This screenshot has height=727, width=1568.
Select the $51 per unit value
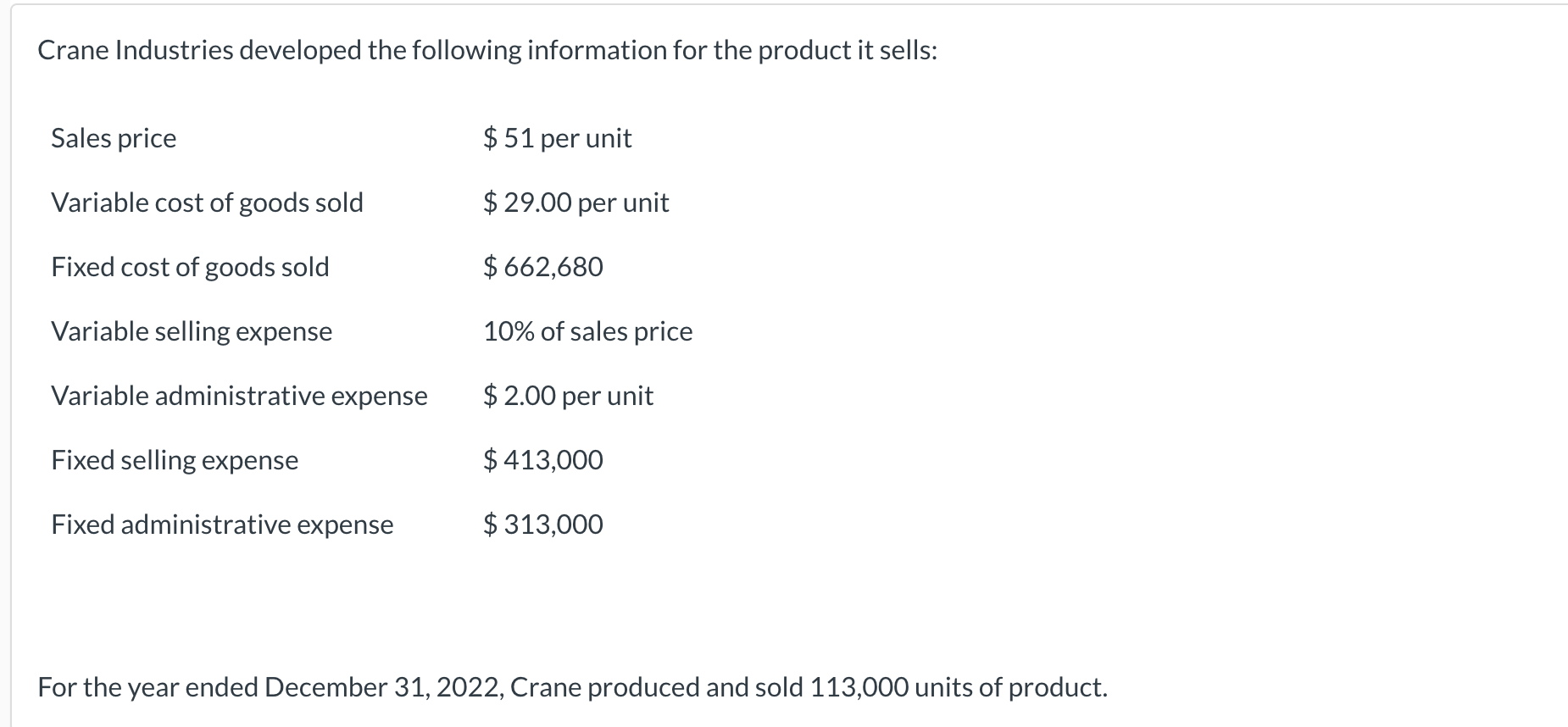pos(557,138)
